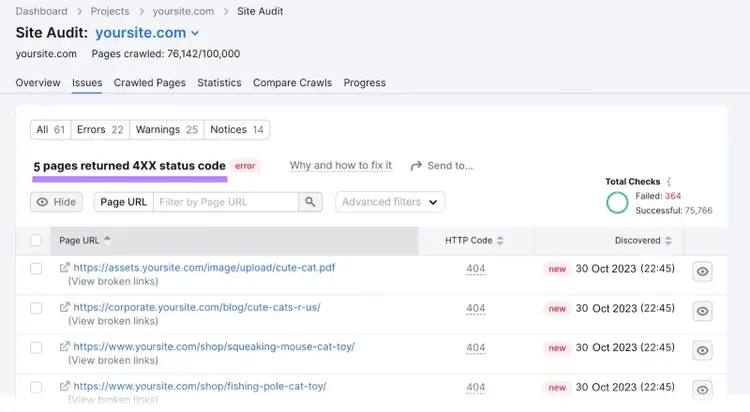Click the 404 code in cute-cats-r-us row
The image size is (750, 412).
pyautogui.click(x=475, y=309)
